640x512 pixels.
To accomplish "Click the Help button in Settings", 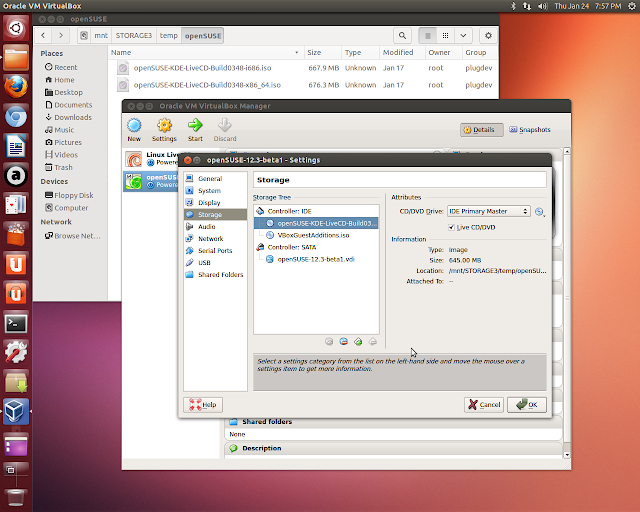I will tap(203, 405).
